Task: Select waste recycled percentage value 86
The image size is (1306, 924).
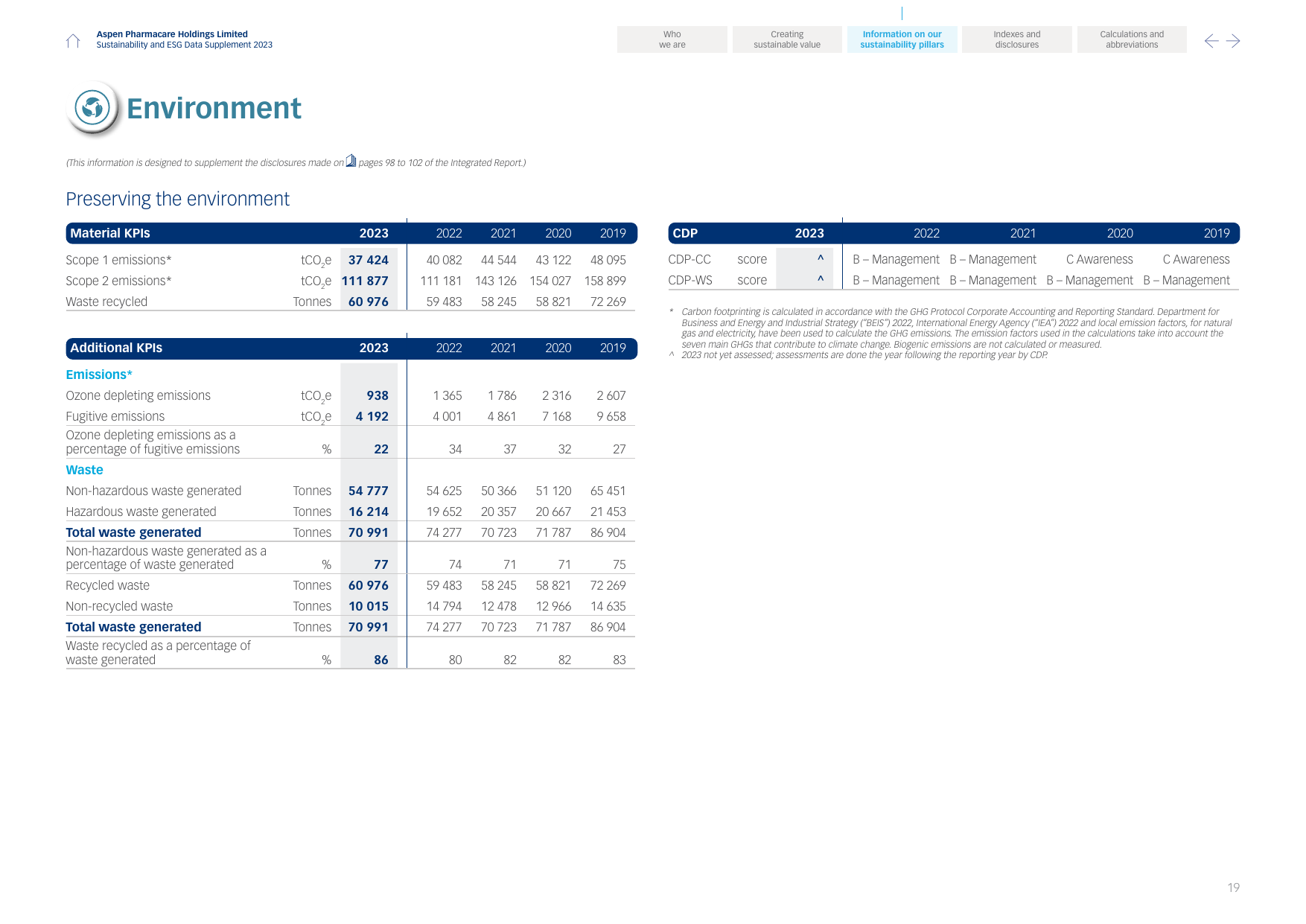Action: coord(381,660)
